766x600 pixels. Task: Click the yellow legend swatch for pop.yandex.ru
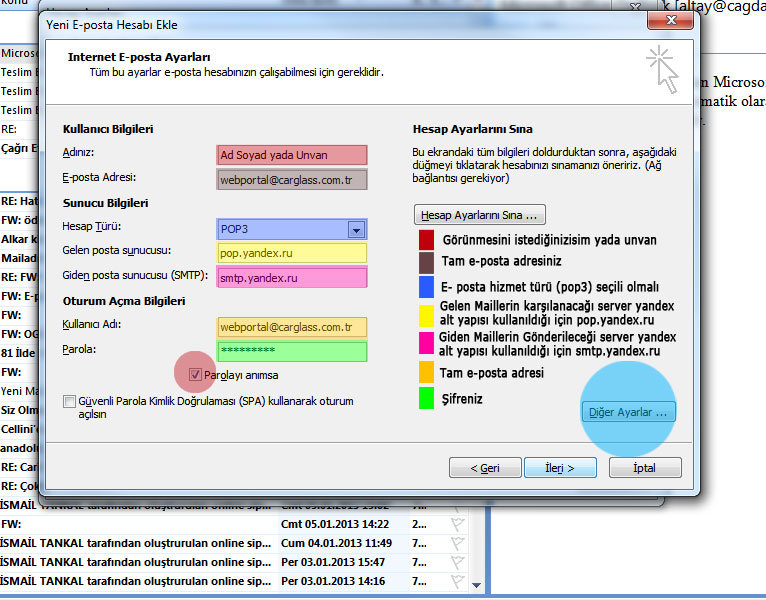pos(426,316)
